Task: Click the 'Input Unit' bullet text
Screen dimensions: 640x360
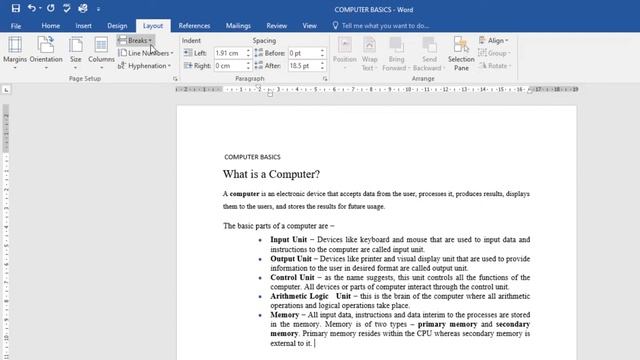Action: pyautogui.click(x=289, y=240)
